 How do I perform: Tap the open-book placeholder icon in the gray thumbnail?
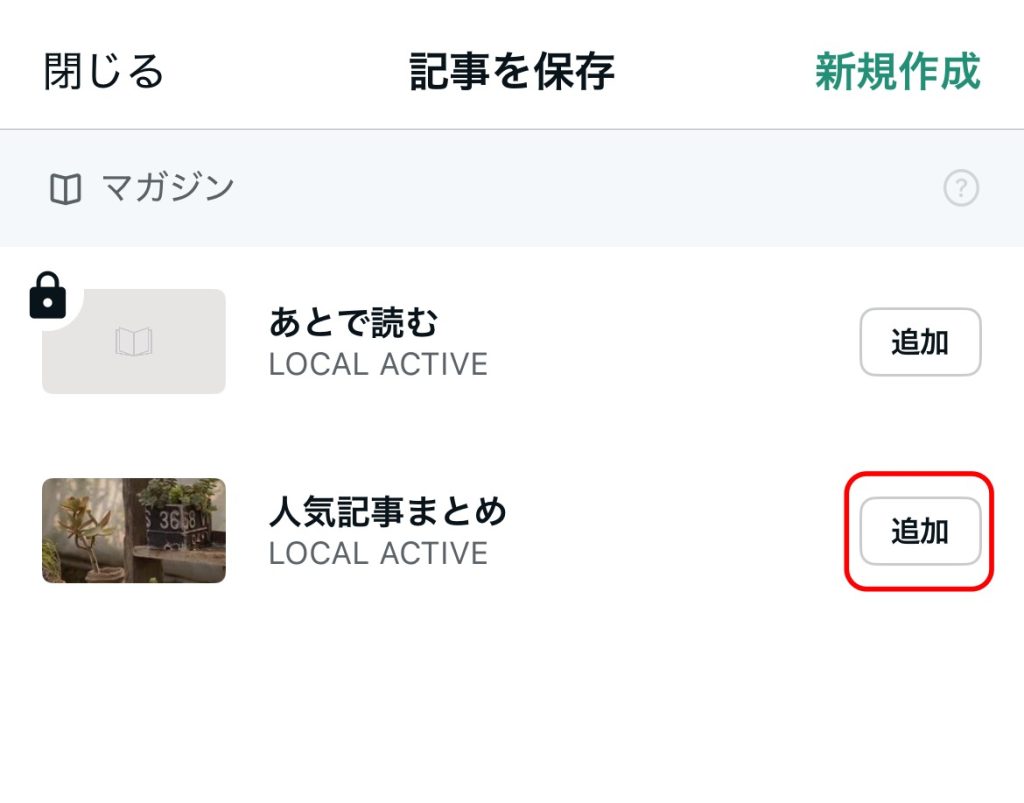click(x=134, y=341)
